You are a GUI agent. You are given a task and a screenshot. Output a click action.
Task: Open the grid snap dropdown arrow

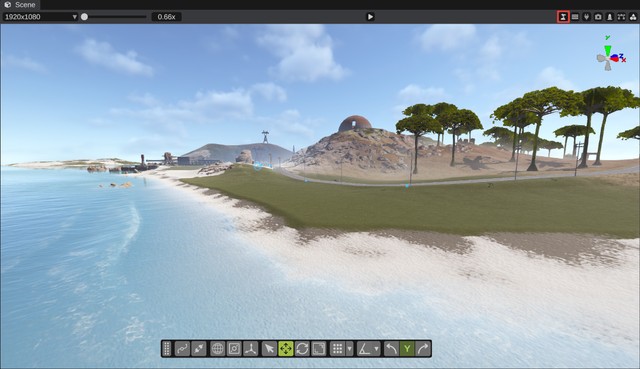[x=349, y=349]
